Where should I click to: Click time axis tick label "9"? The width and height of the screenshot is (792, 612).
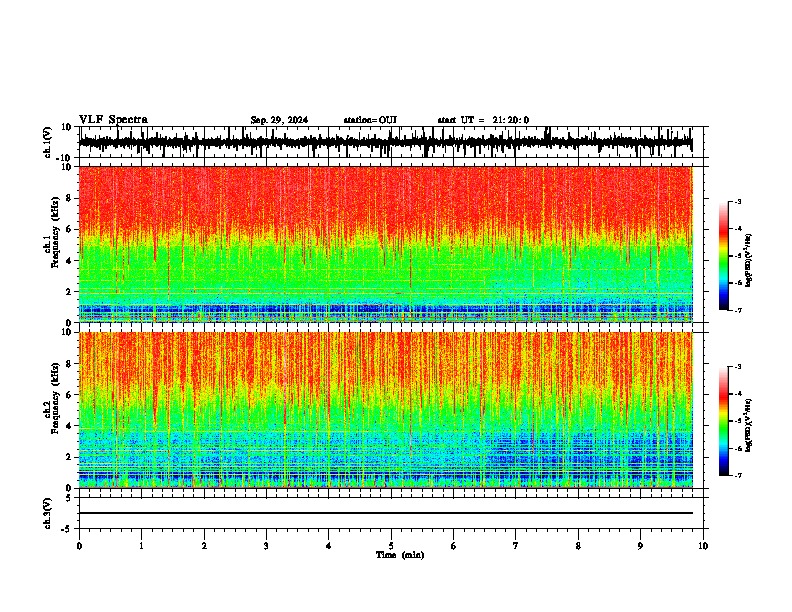click(x=640, y=546)
